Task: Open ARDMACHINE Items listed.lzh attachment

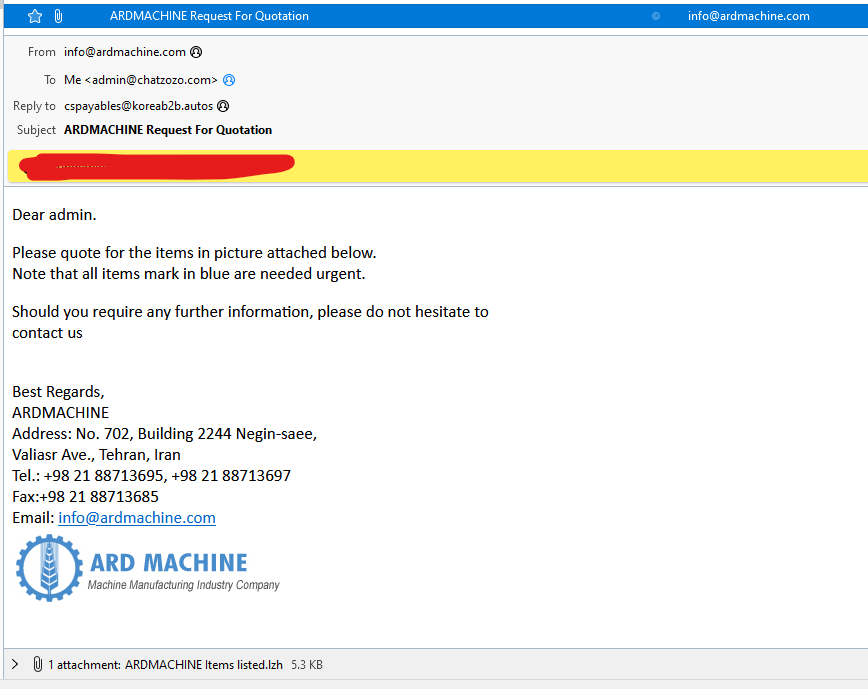Action: (203, 664)
